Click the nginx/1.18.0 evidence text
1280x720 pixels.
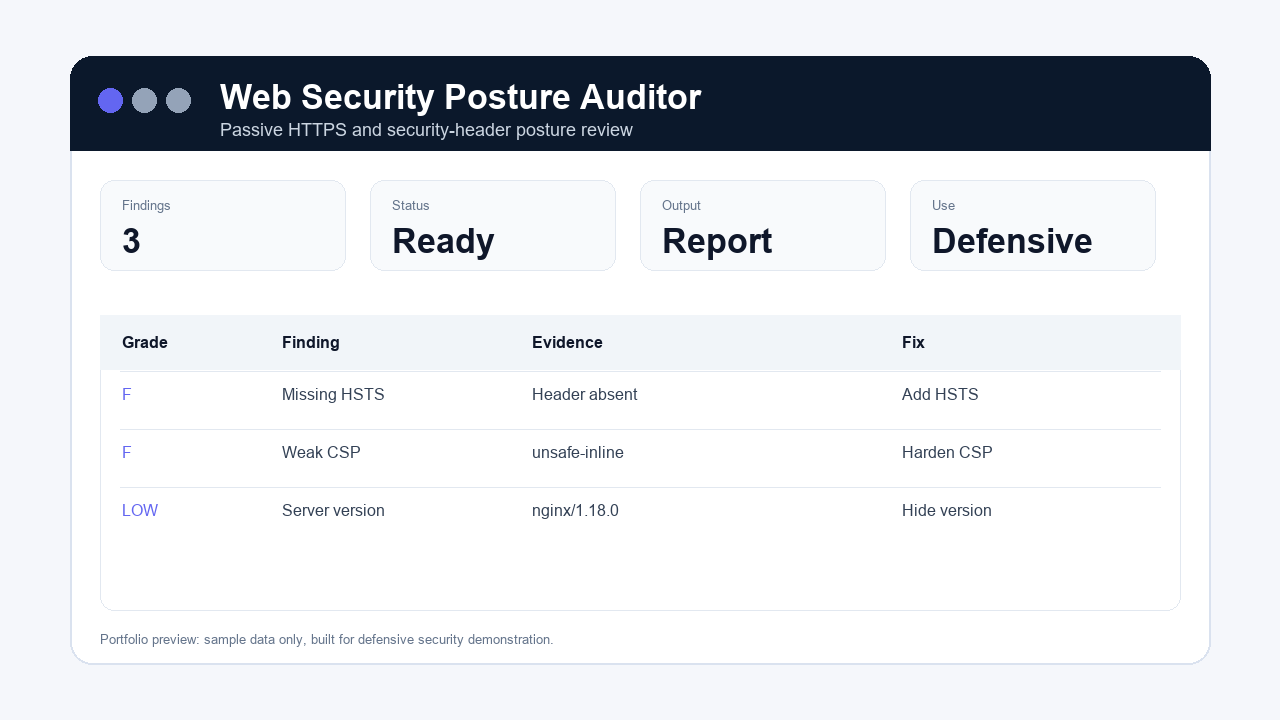click(575, 511)
